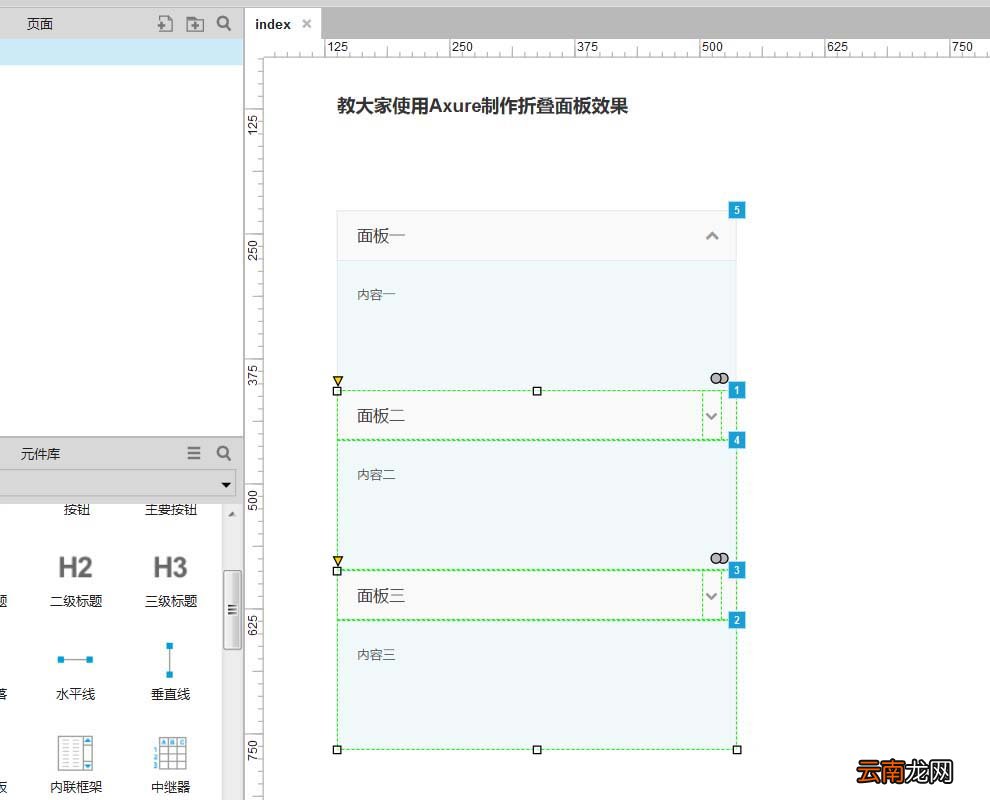The image size is (990, 800).
Task: Click footnote marker number 2
Action: (x=737, y=620)
